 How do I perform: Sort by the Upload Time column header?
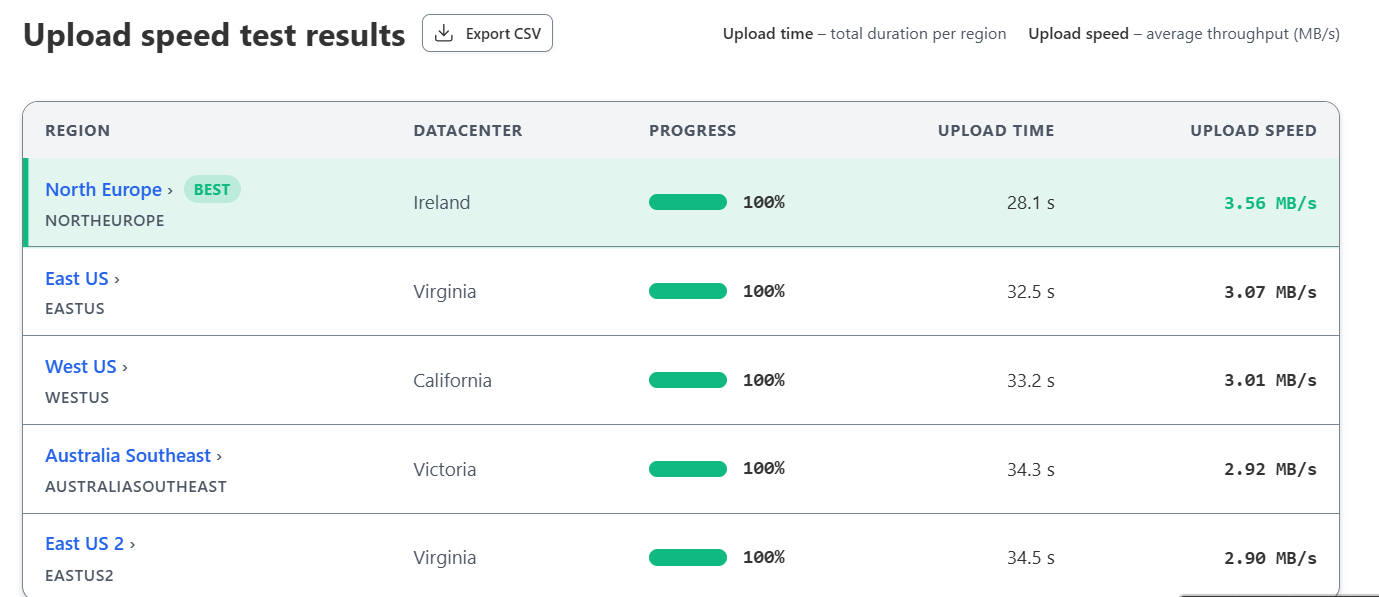[x=995, y=131]
